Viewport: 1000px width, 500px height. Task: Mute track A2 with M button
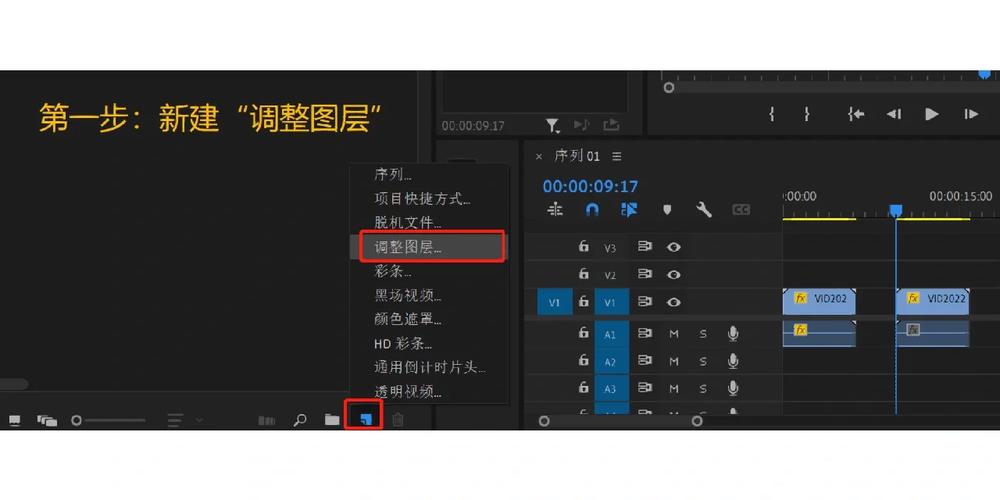(673, 362)
